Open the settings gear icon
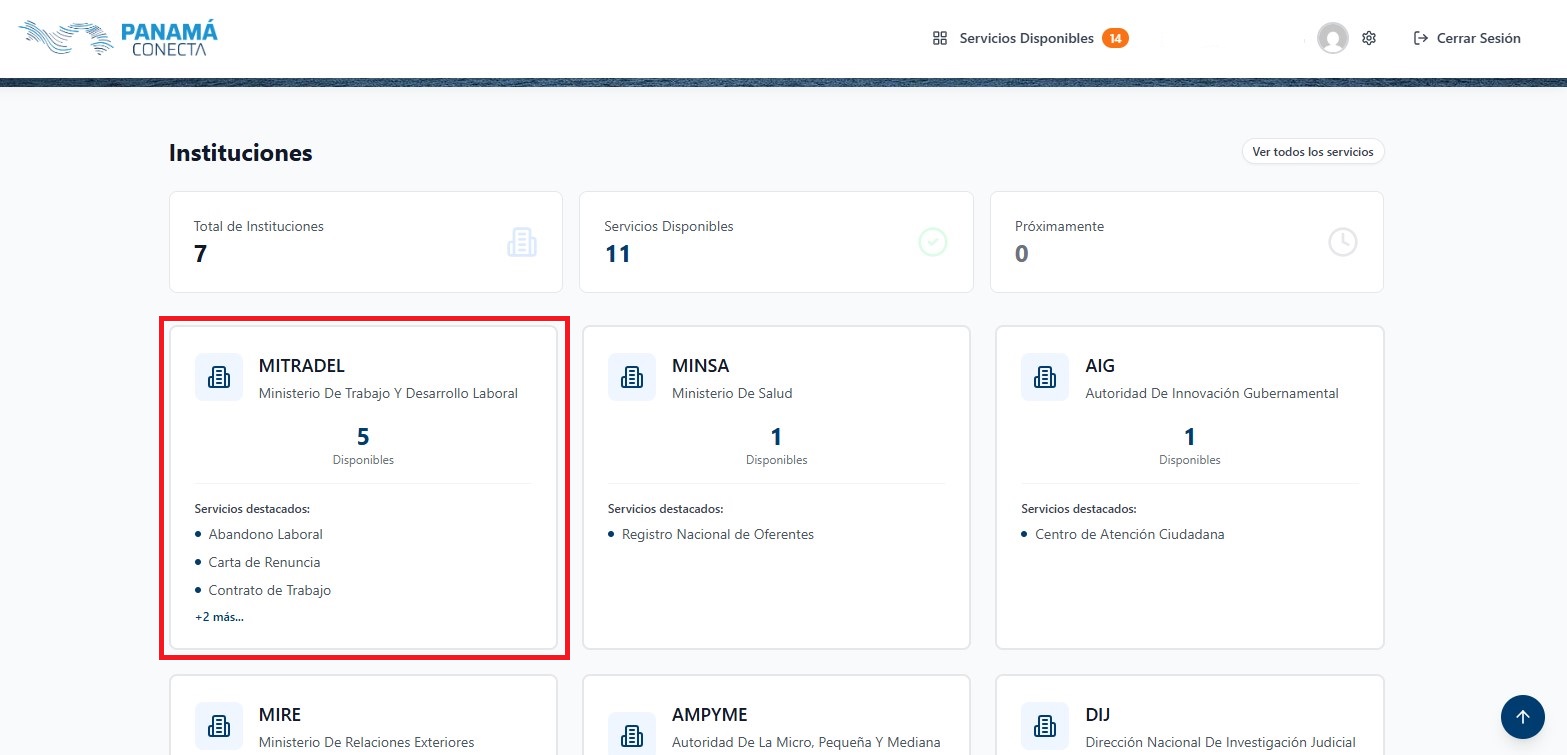This screenshot has height=755, width=1567. pos(1369,38)
